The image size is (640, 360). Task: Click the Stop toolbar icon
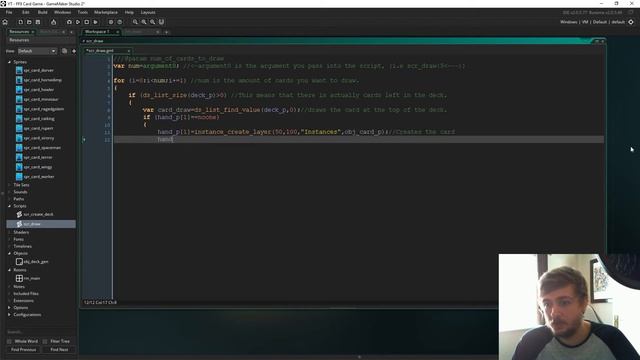click(x=87, y=22)
